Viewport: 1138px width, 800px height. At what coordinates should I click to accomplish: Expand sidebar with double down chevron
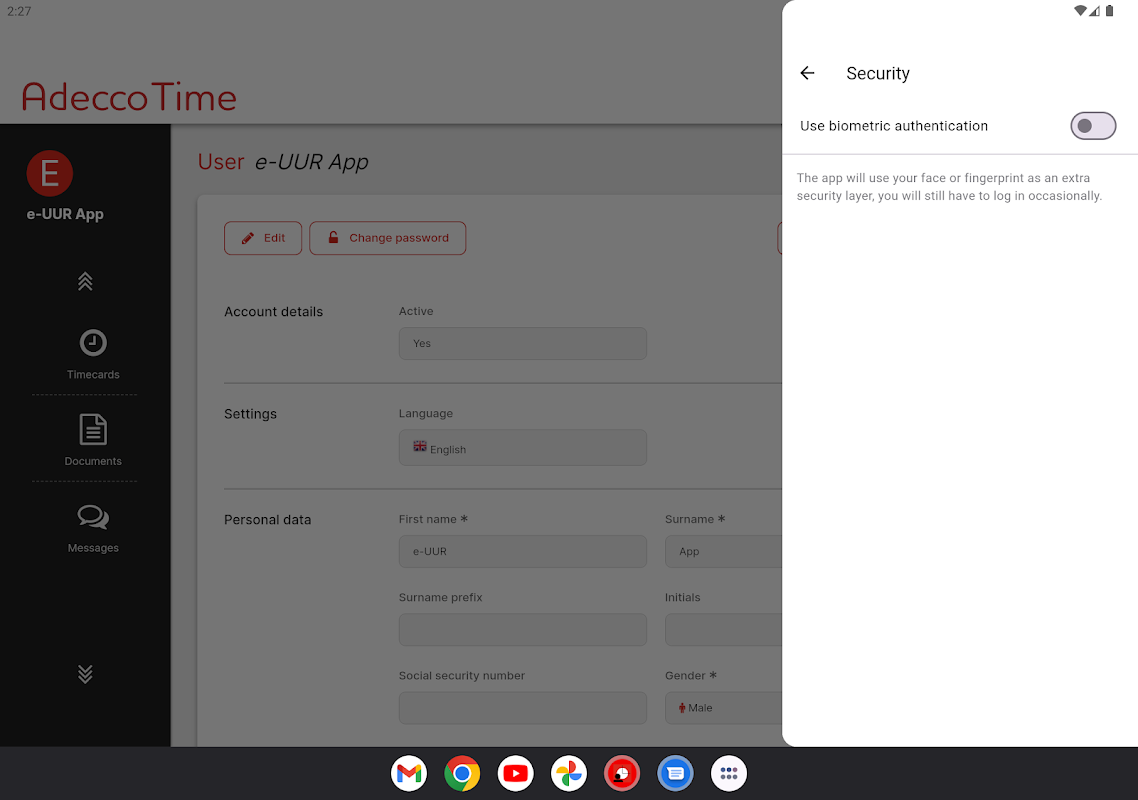click(85, 674)
